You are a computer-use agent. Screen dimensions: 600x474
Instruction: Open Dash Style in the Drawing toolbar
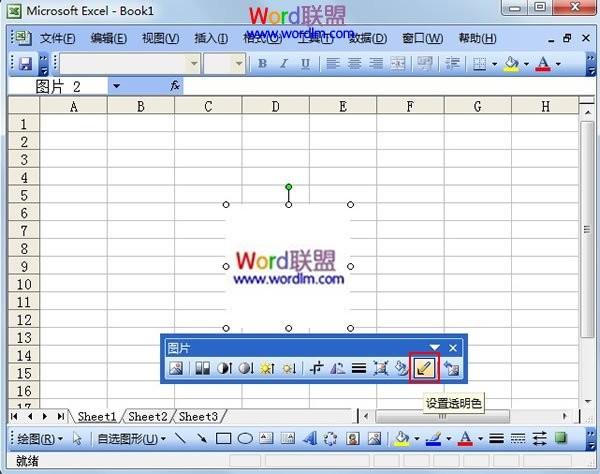[518, 438]
